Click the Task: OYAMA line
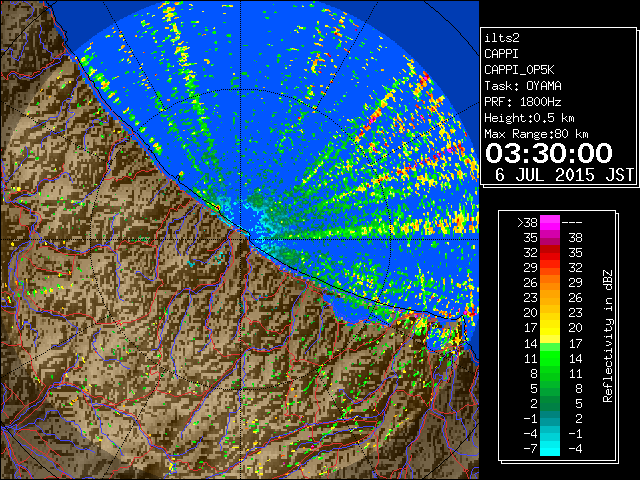The image size is (640, 480). click(x=523, y=86)
